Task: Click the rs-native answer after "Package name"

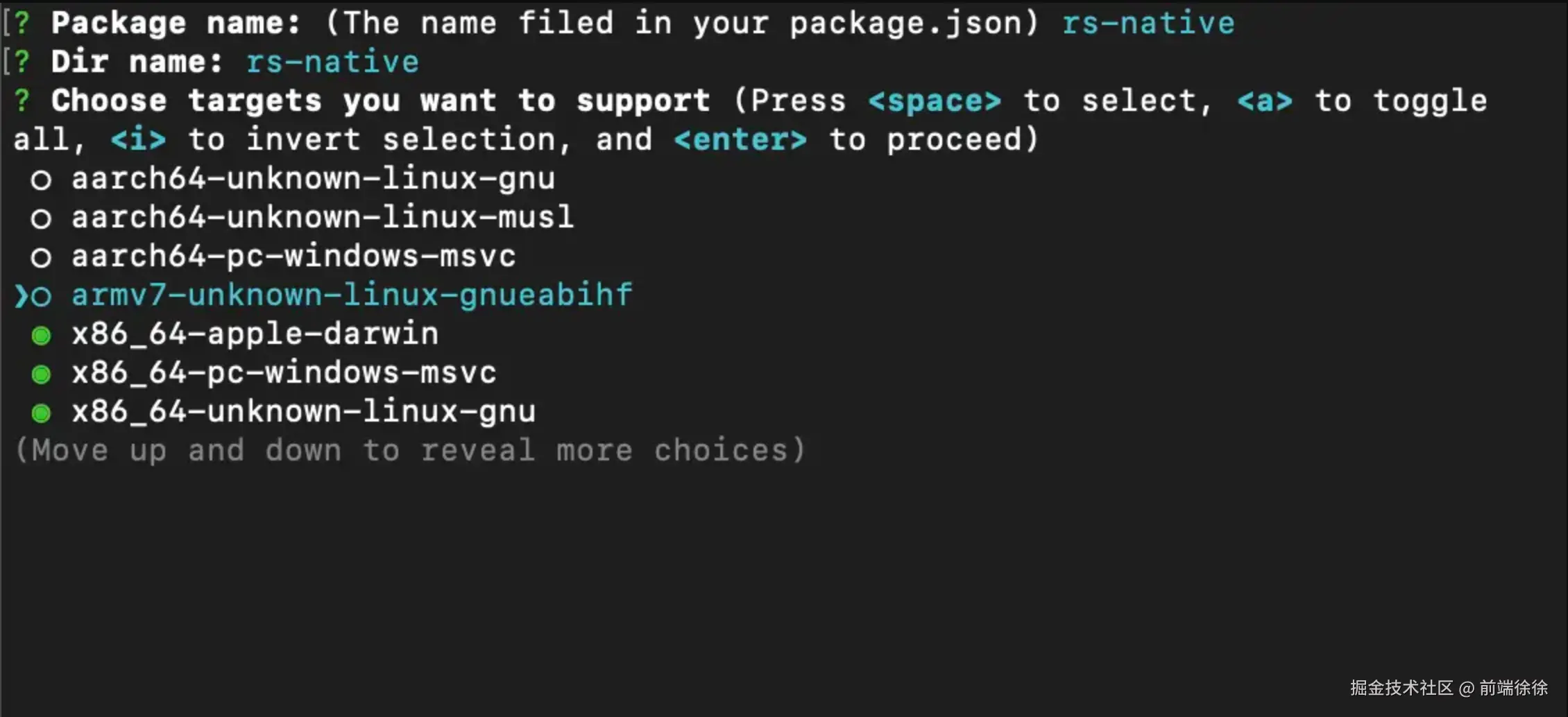Action: [1148, 24]
